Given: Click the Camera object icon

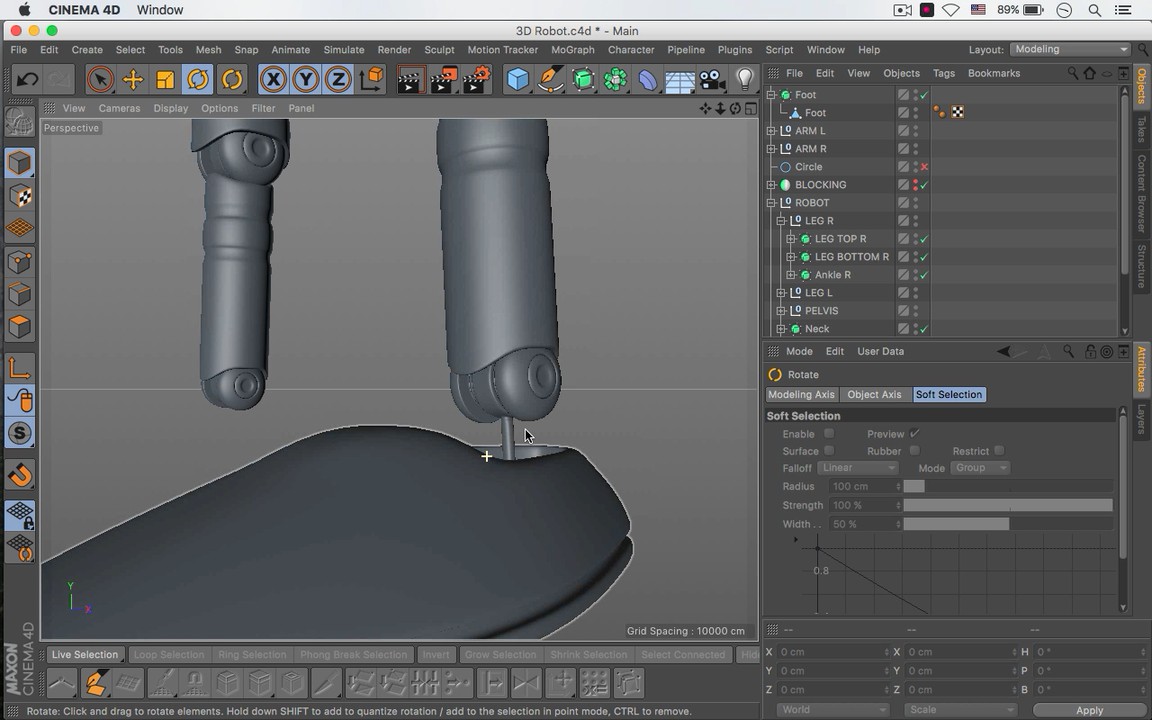Looking at the screenshot, I should point(712,80).
